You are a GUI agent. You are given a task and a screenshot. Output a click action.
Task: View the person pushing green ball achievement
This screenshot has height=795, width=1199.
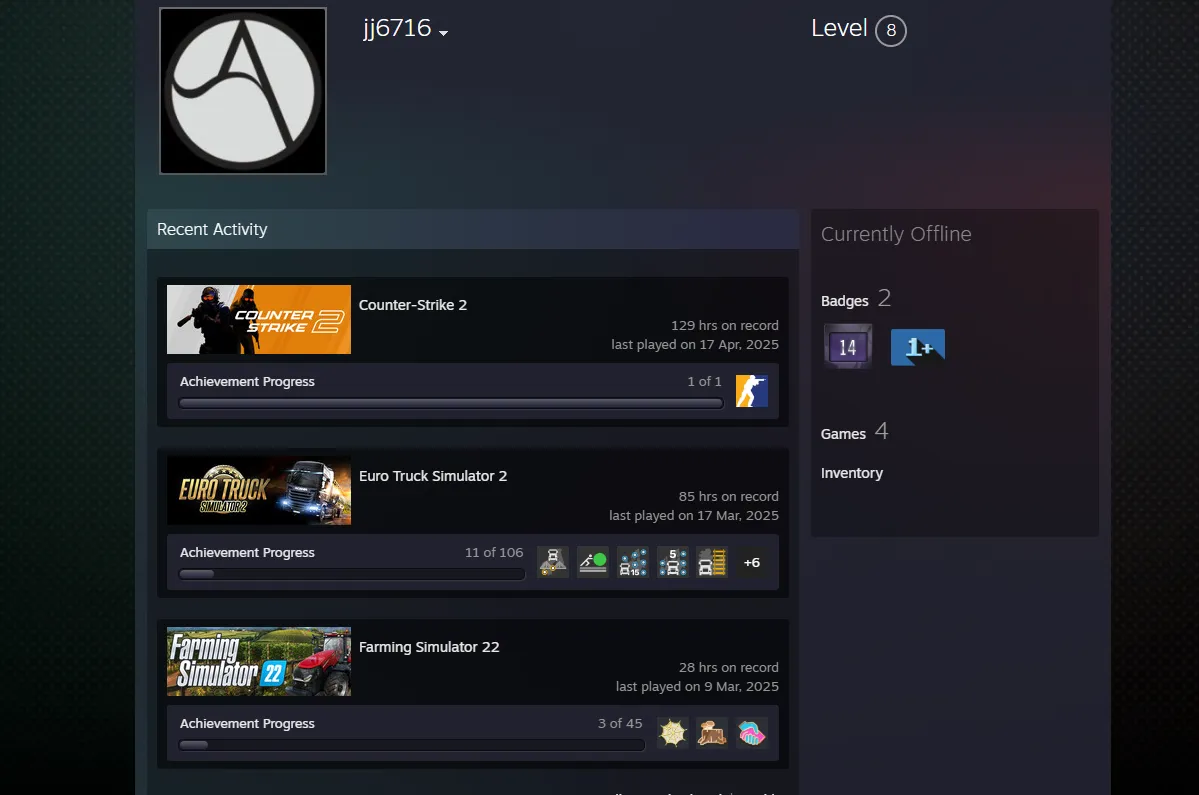593,562
